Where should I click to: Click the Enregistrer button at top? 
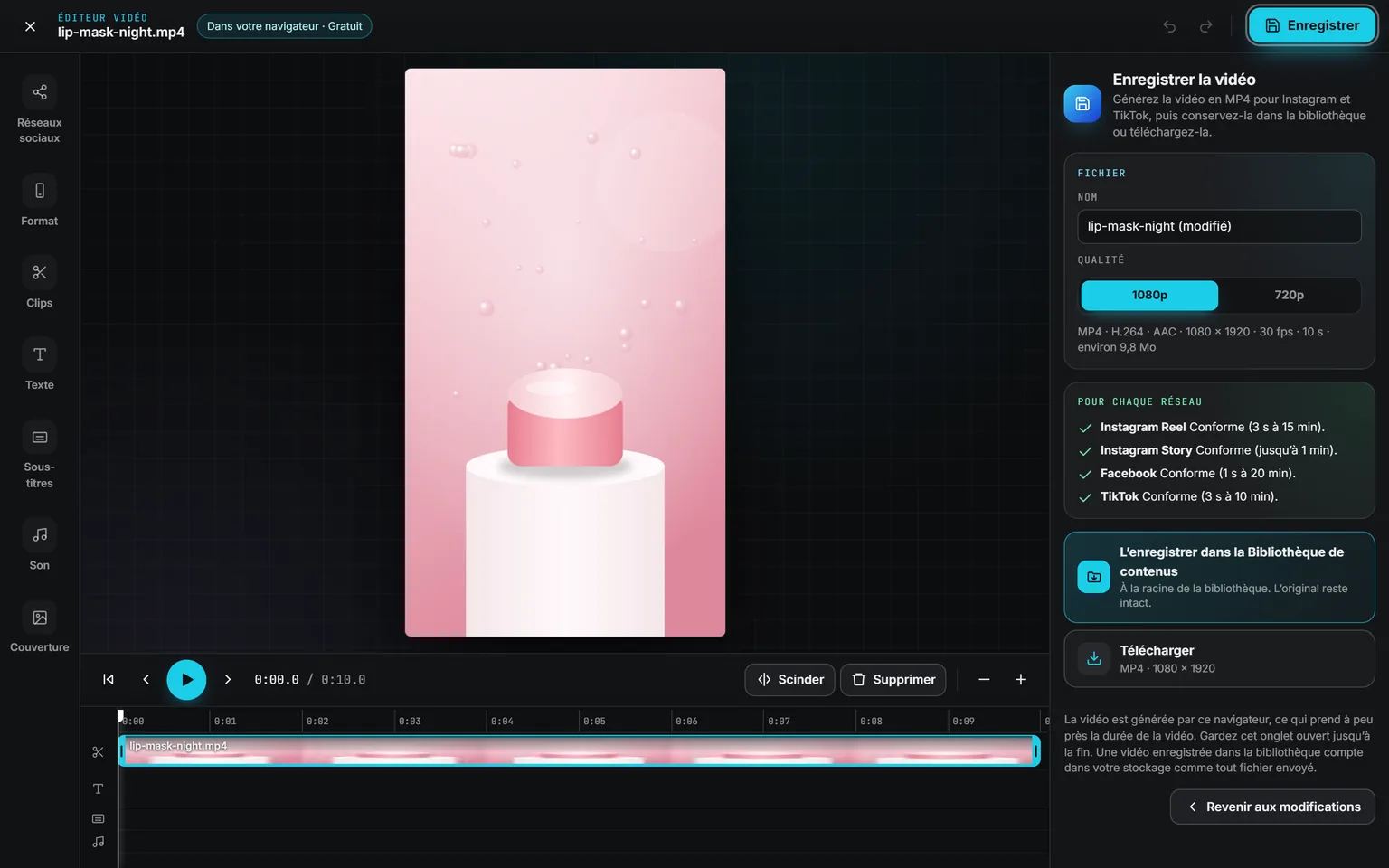tap(1312, 25)
